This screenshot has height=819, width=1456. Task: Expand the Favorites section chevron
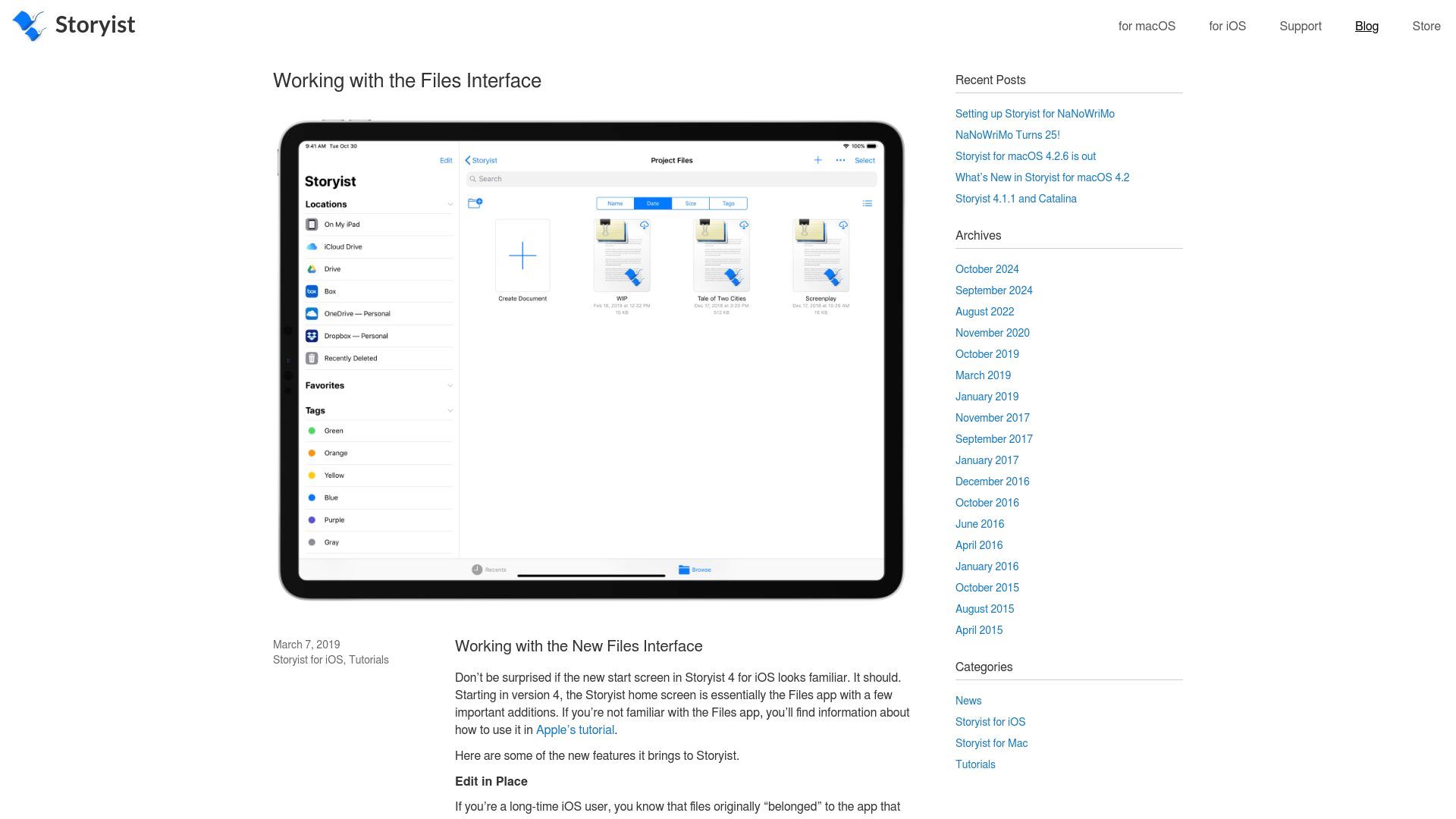pos(450,386)
